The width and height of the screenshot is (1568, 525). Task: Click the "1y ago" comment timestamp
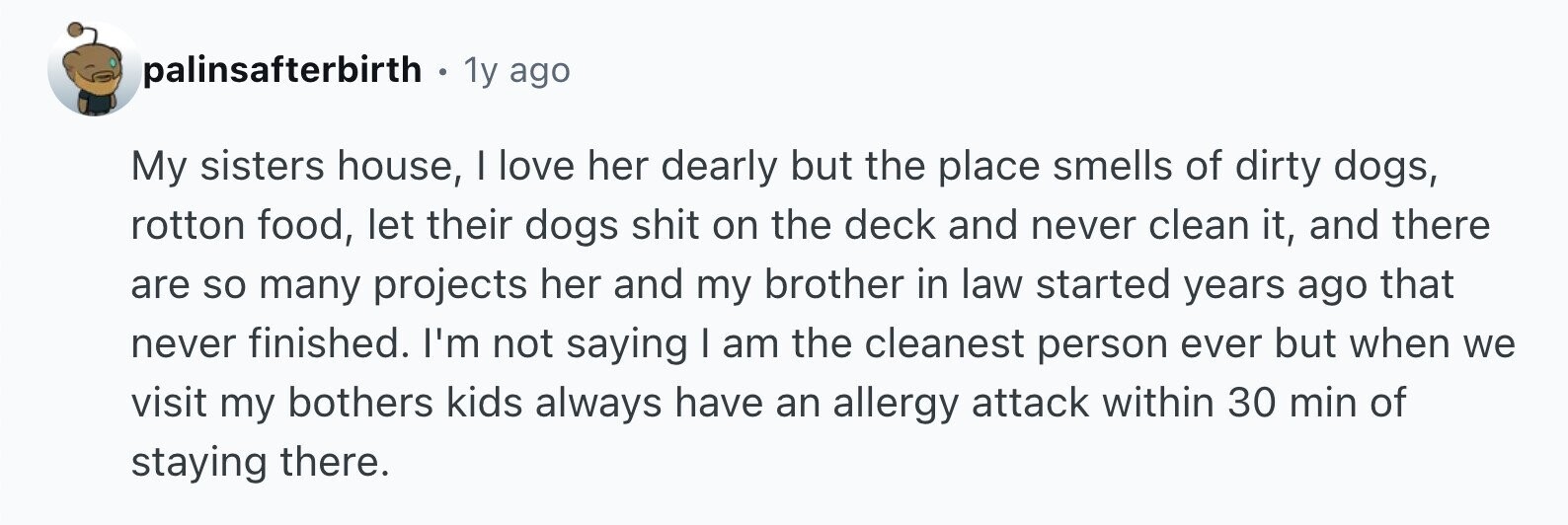coord(516,70)
